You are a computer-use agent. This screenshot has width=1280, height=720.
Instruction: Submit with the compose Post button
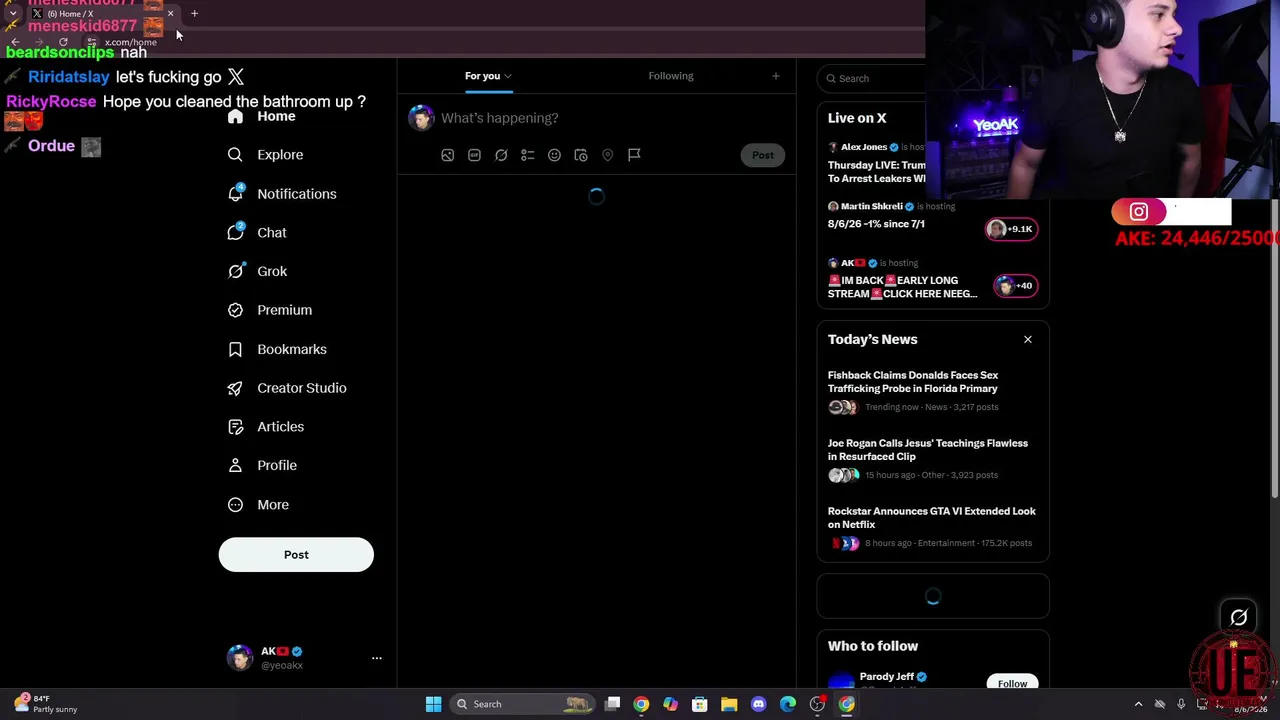pos(763,155)
